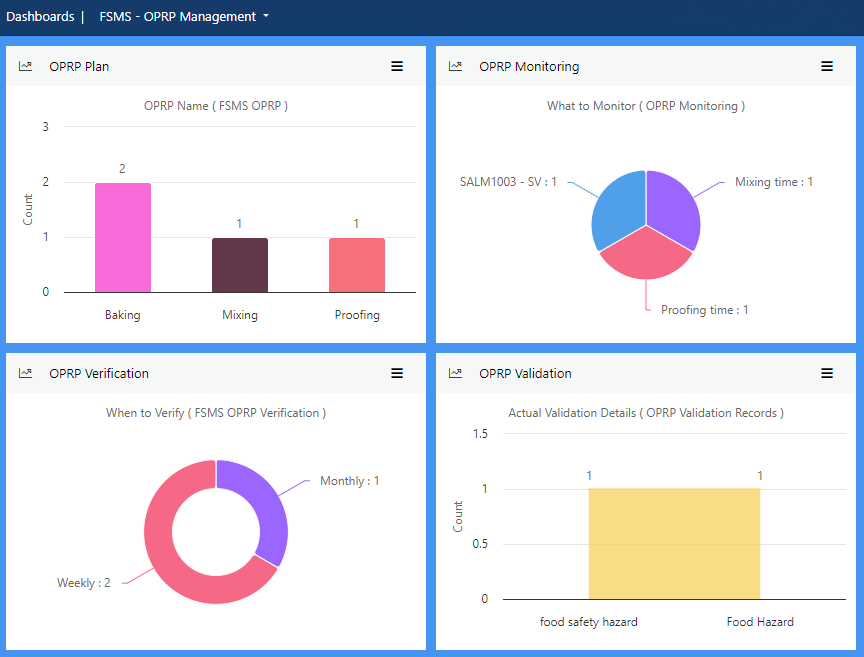Click the pink Baking bar
Image resolution: width=864 pixels, height=657 pixels.
[x=123, y=238]
